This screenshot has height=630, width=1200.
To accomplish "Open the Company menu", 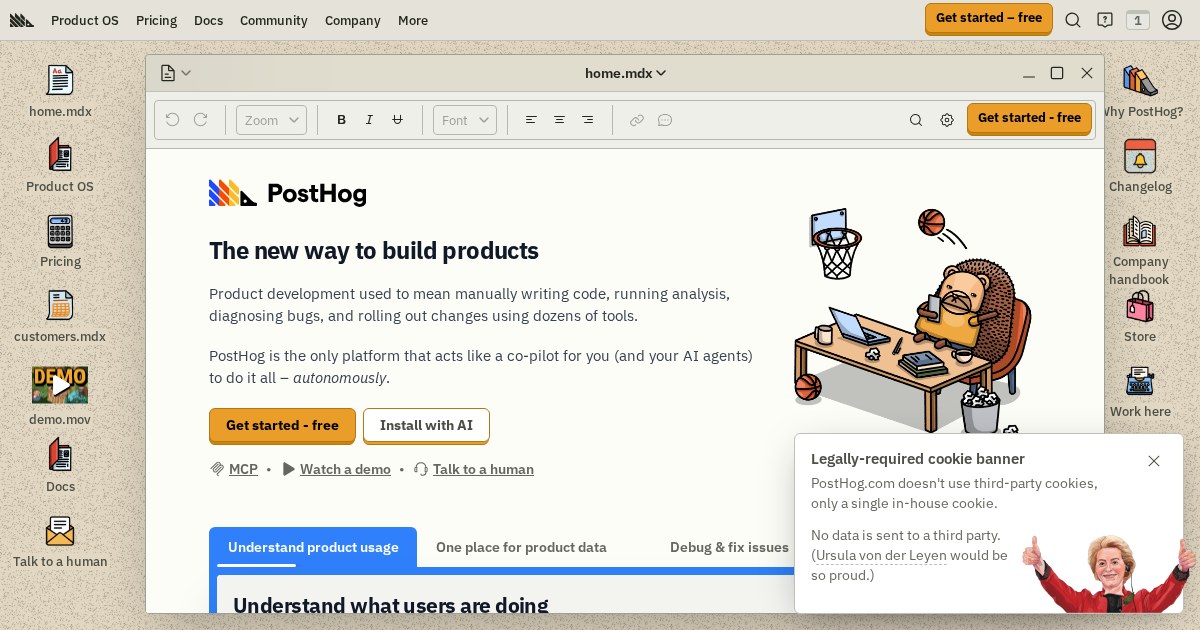I will [x=353, y=20].
